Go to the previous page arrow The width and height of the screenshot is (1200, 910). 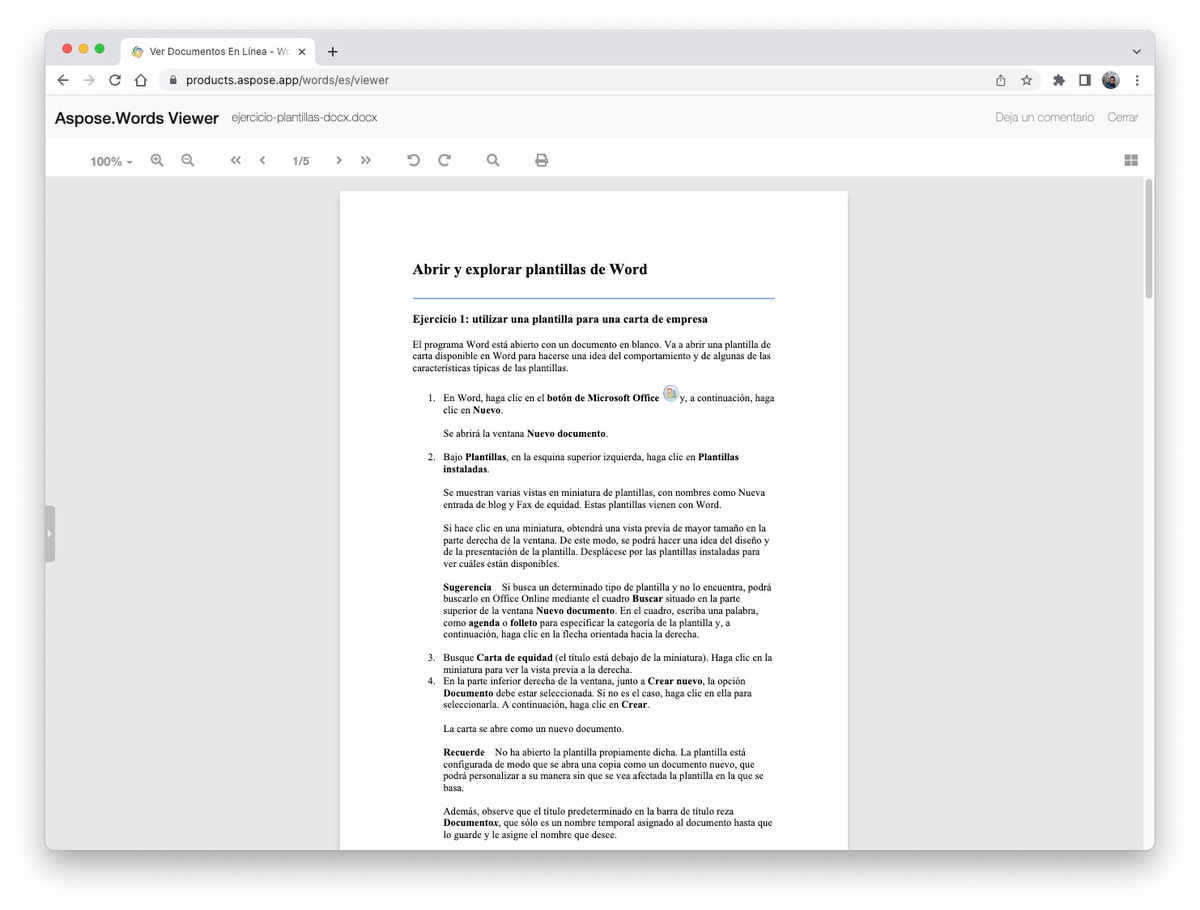[x=262, y=160]
